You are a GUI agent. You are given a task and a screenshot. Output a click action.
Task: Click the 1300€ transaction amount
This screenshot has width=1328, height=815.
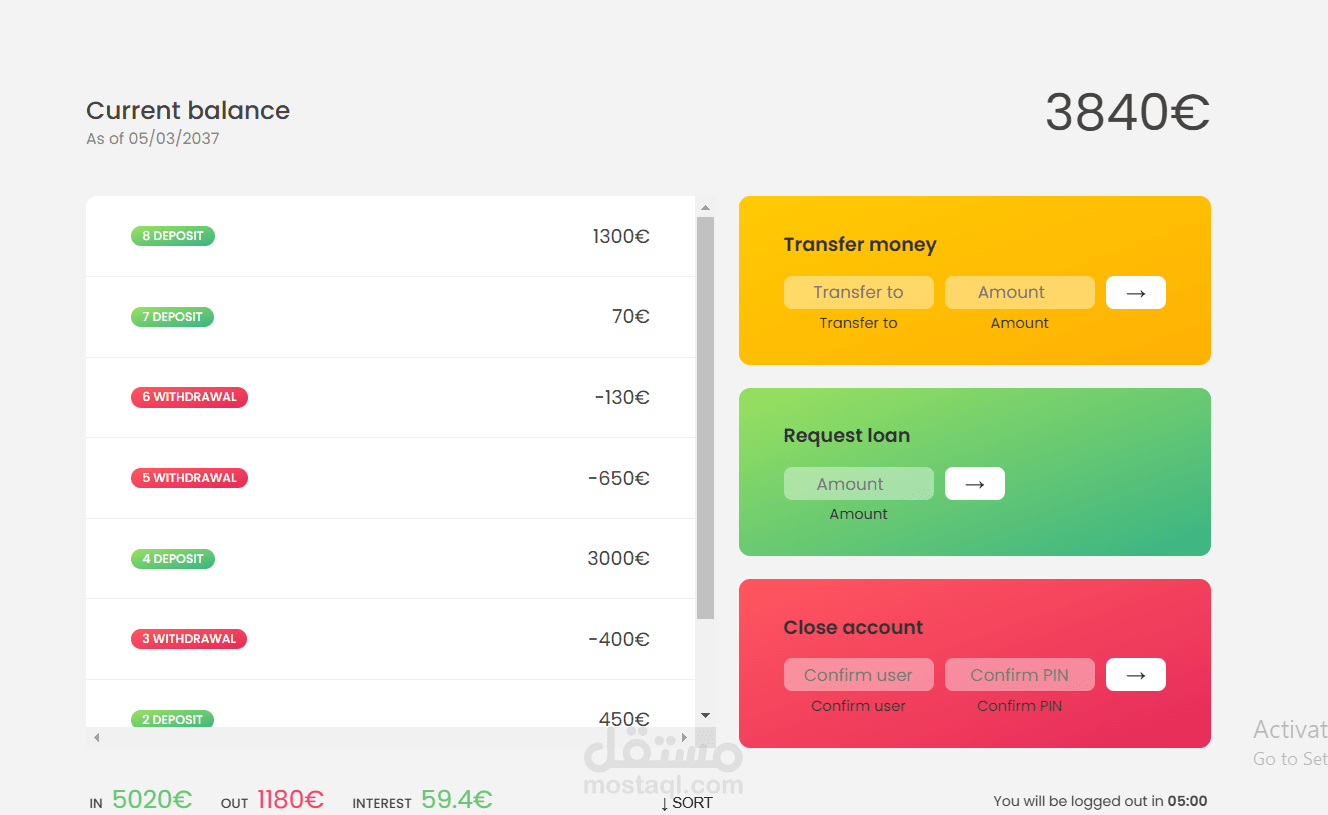[621, 237]
